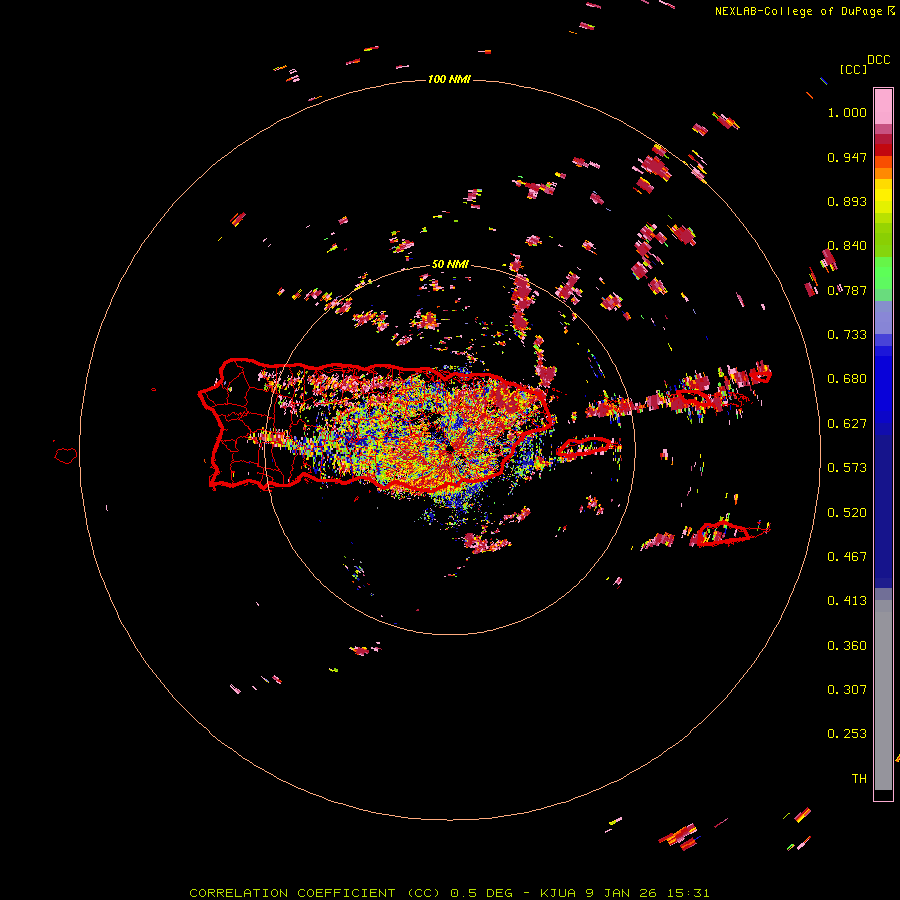Viewport: 900px width, 900px height.
Task: Click the Mona Island outline at far west
Action: coord(66,456)
